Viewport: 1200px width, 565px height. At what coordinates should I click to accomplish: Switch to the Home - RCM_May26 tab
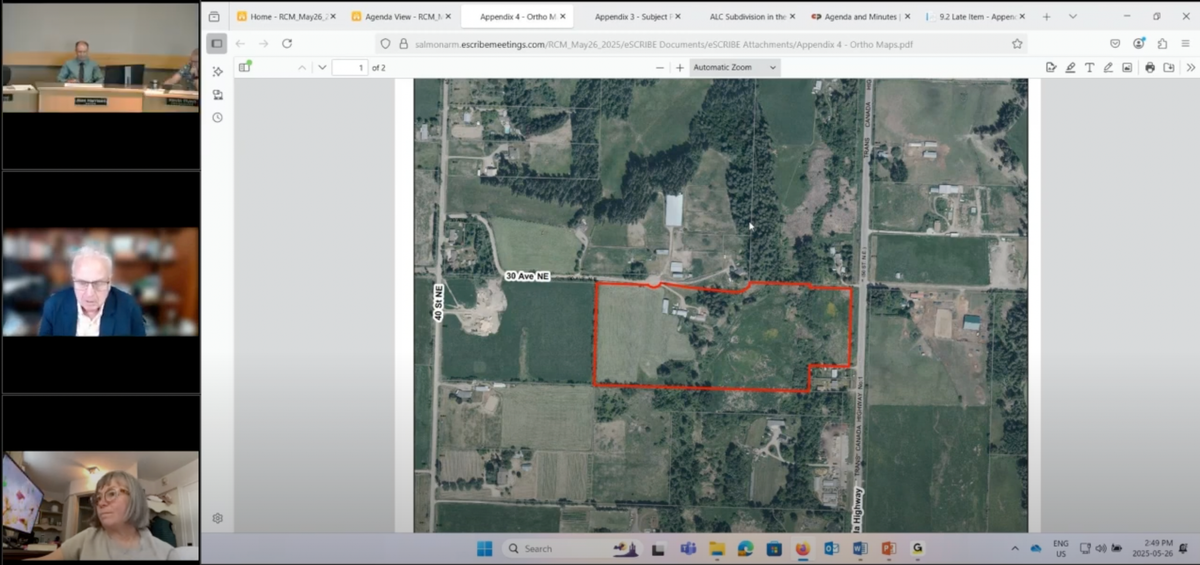click(x=286, y=16)
